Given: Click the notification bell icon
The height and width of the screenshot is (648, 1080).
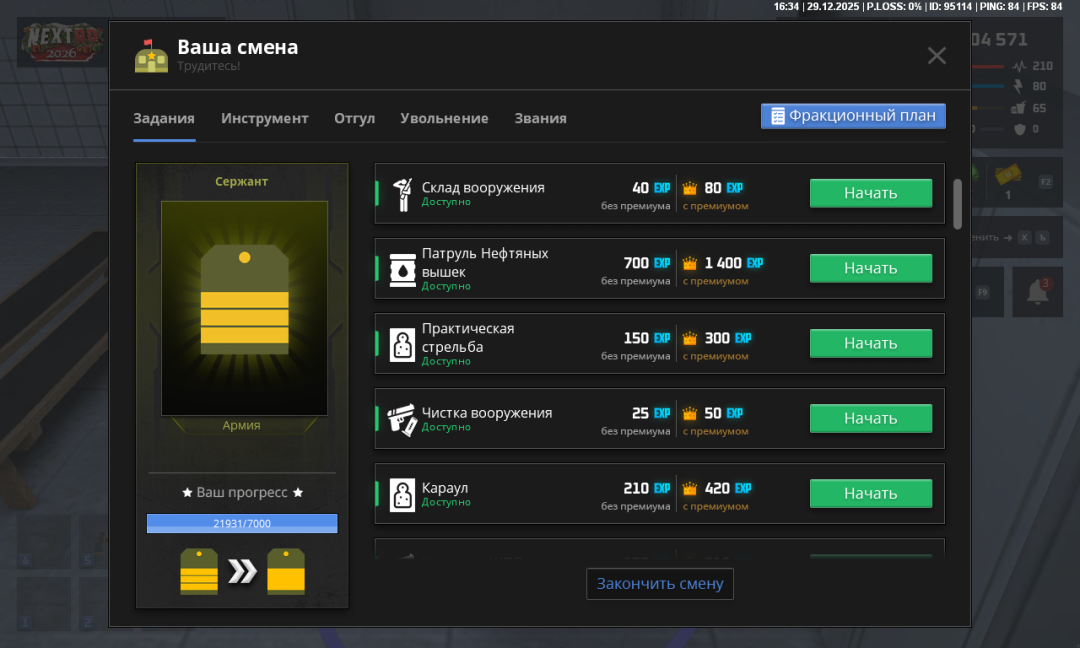Looking at the screenshot, I should pos(1038,292).
